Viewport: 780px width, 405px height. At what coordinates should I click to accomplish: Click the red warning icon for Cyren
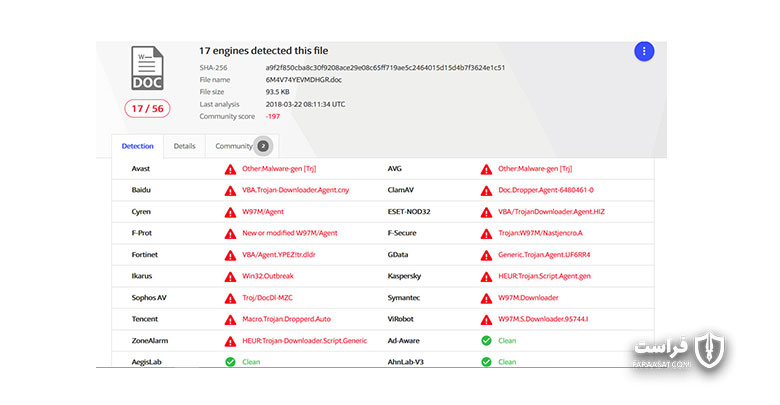(230, 212)
